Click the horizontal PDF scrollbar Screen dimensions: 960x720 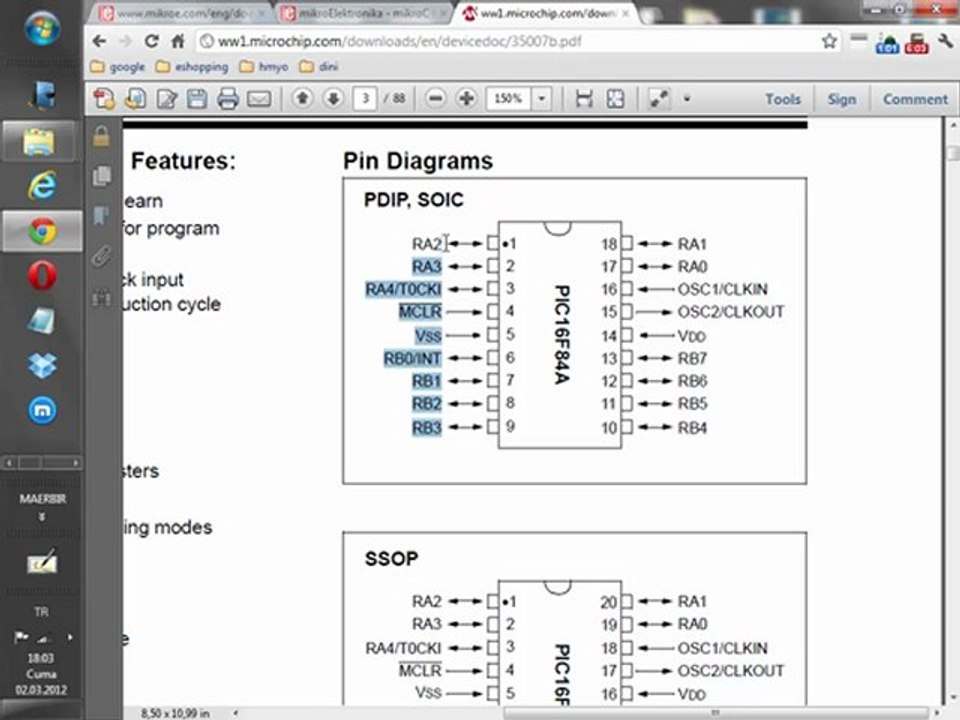[716, 713]
